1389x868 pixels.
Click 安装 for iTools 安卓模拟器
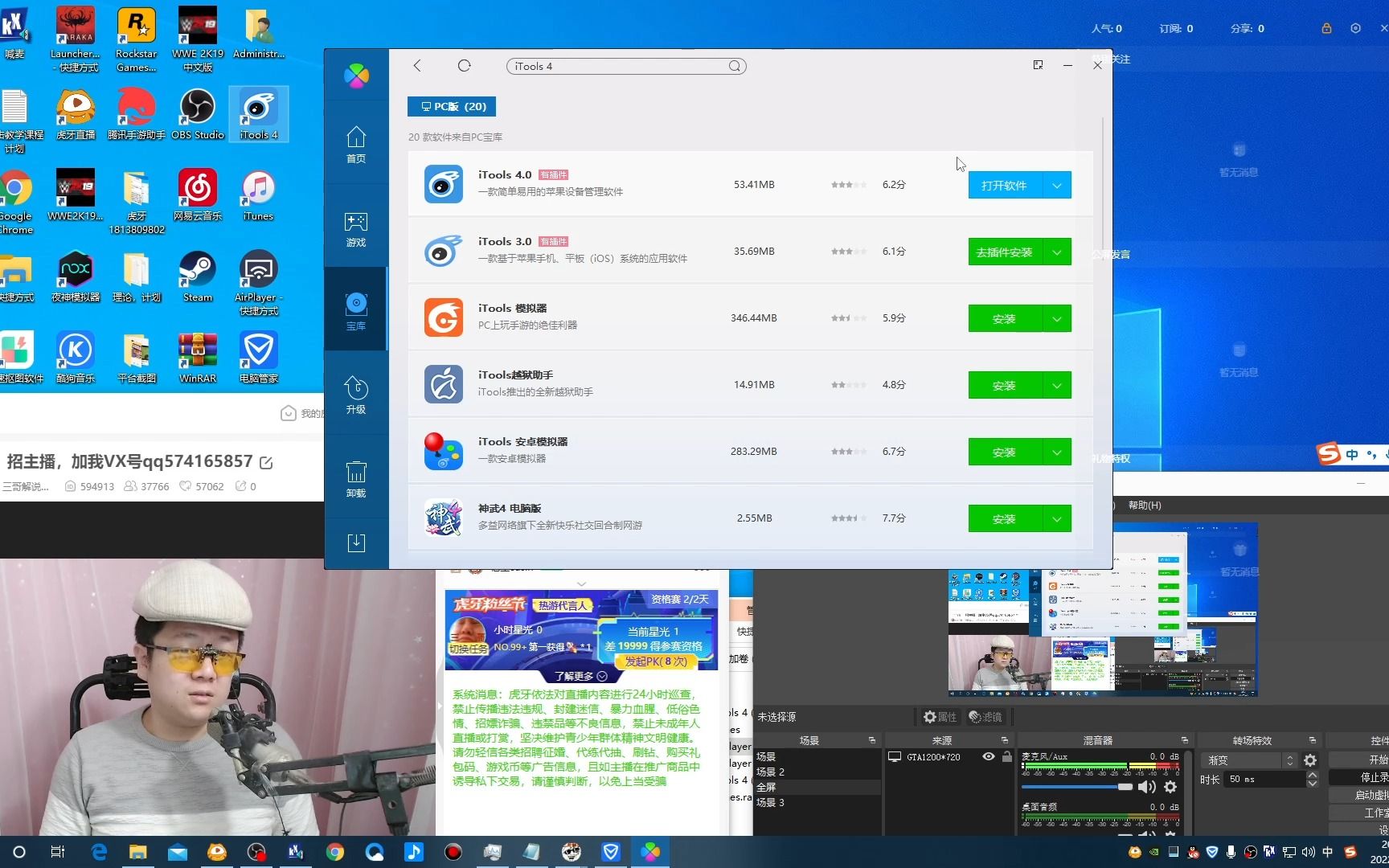[x=1005, y=452]
